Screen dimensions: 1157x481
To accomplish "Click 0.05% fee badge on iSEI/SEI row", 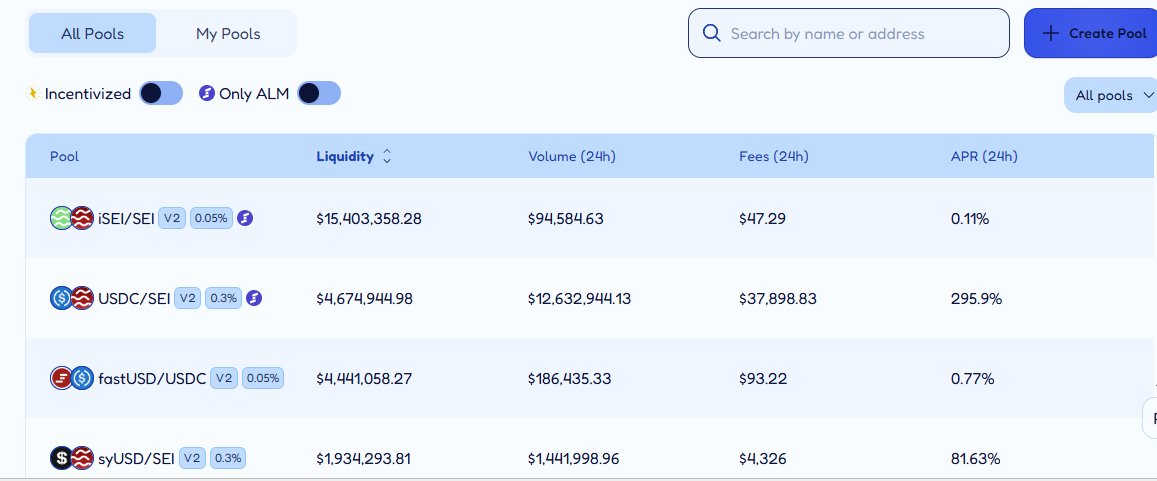I will (212, 218).
